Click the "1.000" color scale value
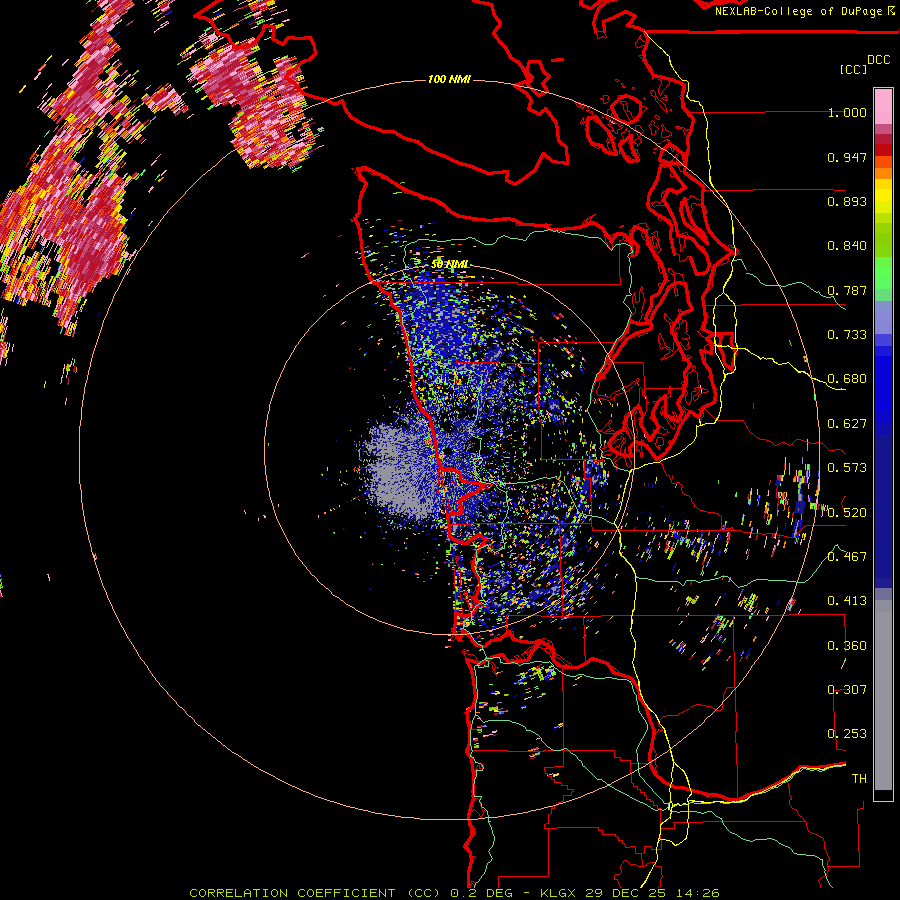This screenshot has height=900, width=900. point(847,112)
